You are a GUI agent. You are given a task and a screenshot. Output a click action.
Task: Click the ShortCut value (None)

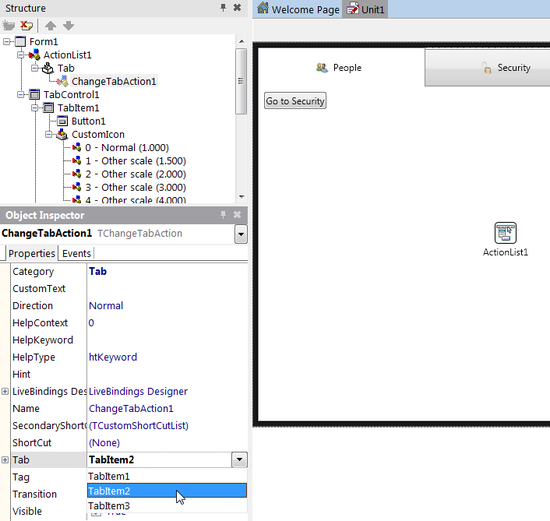click(x=104, y=443)
